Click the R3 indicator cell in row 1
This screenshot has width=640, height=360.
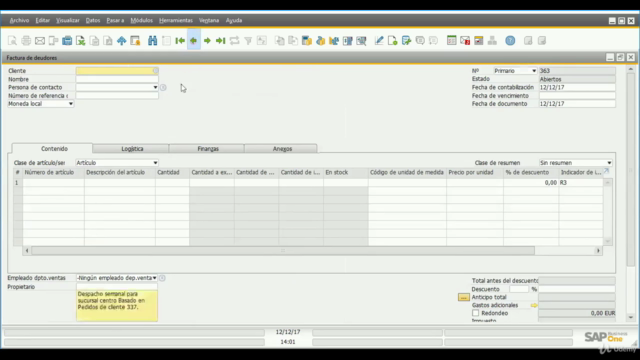pyautogui.click(x=581, y=183)
